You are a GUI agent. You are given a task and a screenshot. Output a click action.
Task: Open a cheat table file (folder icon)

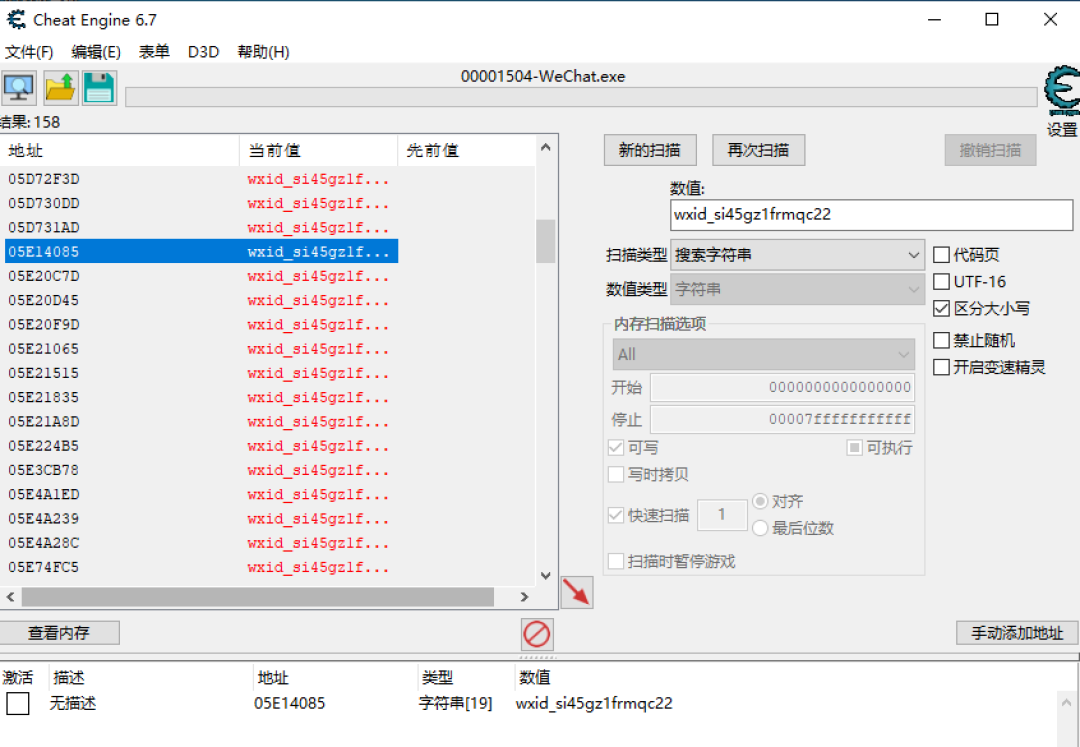(x=60, y=88)
